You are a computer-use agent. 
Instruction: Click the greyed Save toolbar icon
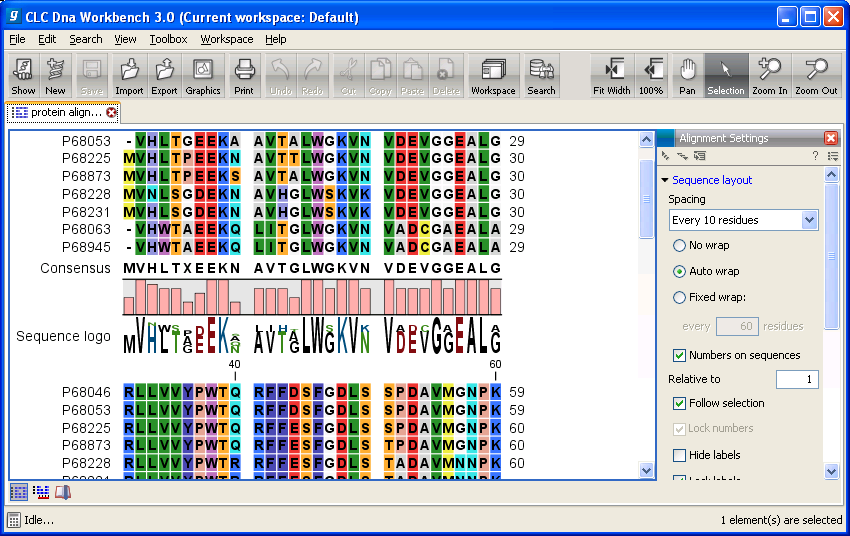click(x=92, y=76)
